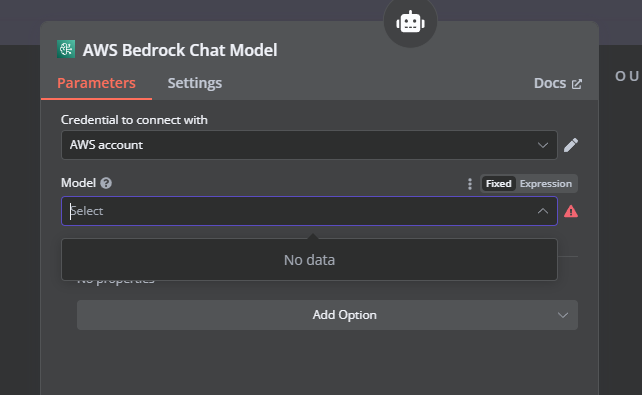Collapse the Model dropdown using its chevron

coord(543,211)
